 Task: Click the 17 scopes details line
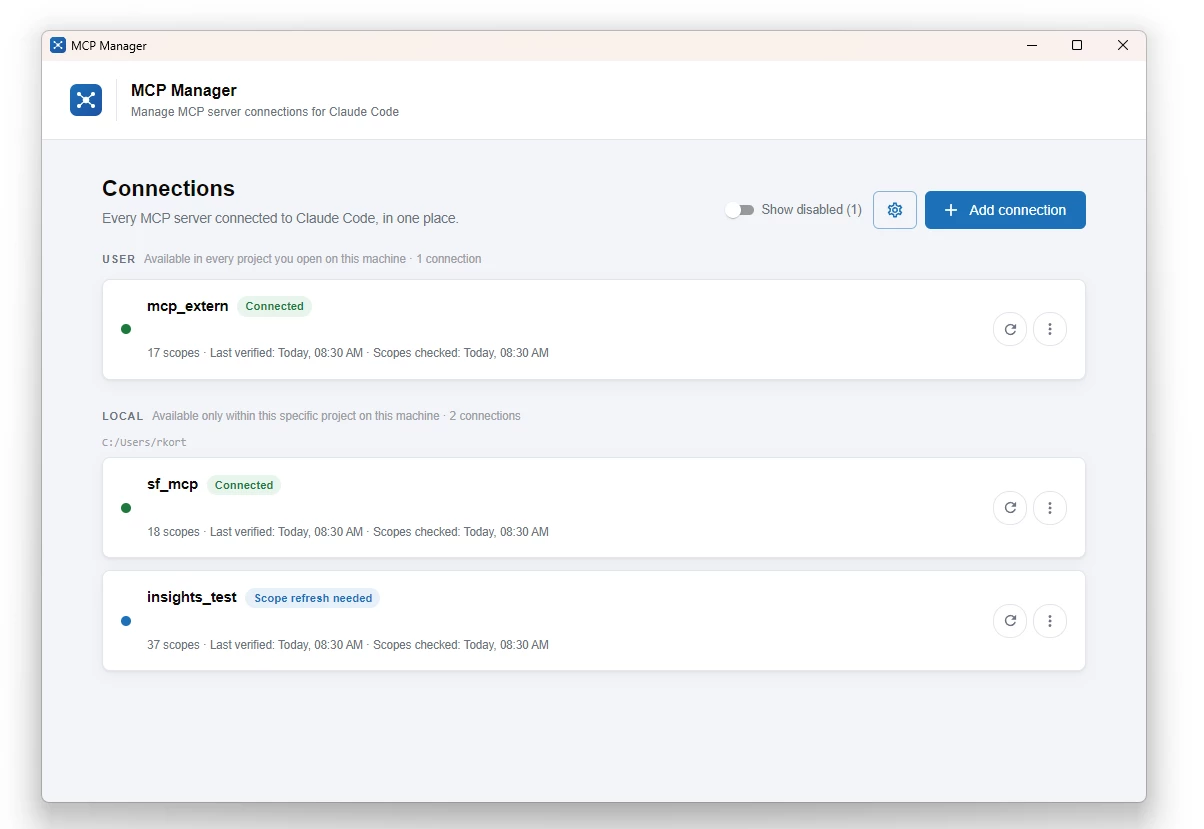(x=348, y=353)
